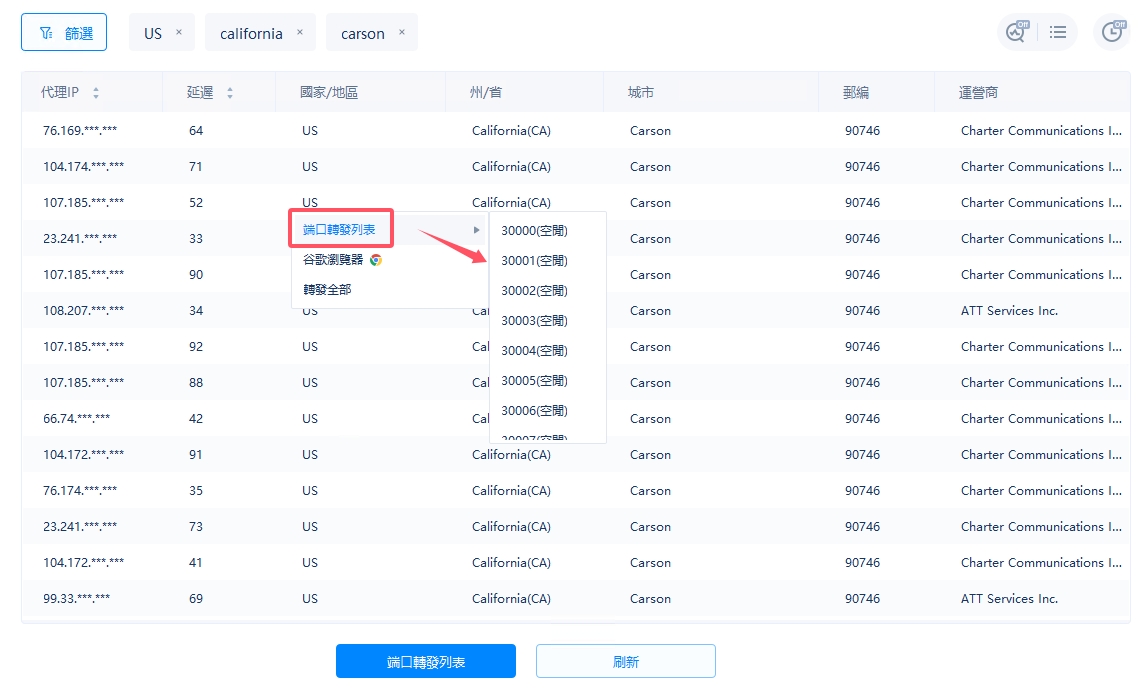The image size is (1147, 692).
Task: Select 端口轉發列表 in context menu
Action: point(340,230)
